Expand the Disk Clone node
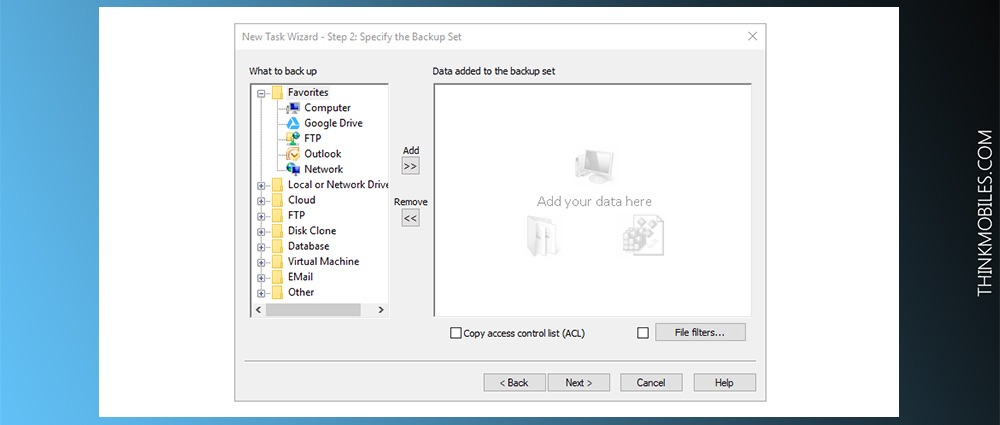 (x=261, y=232)
